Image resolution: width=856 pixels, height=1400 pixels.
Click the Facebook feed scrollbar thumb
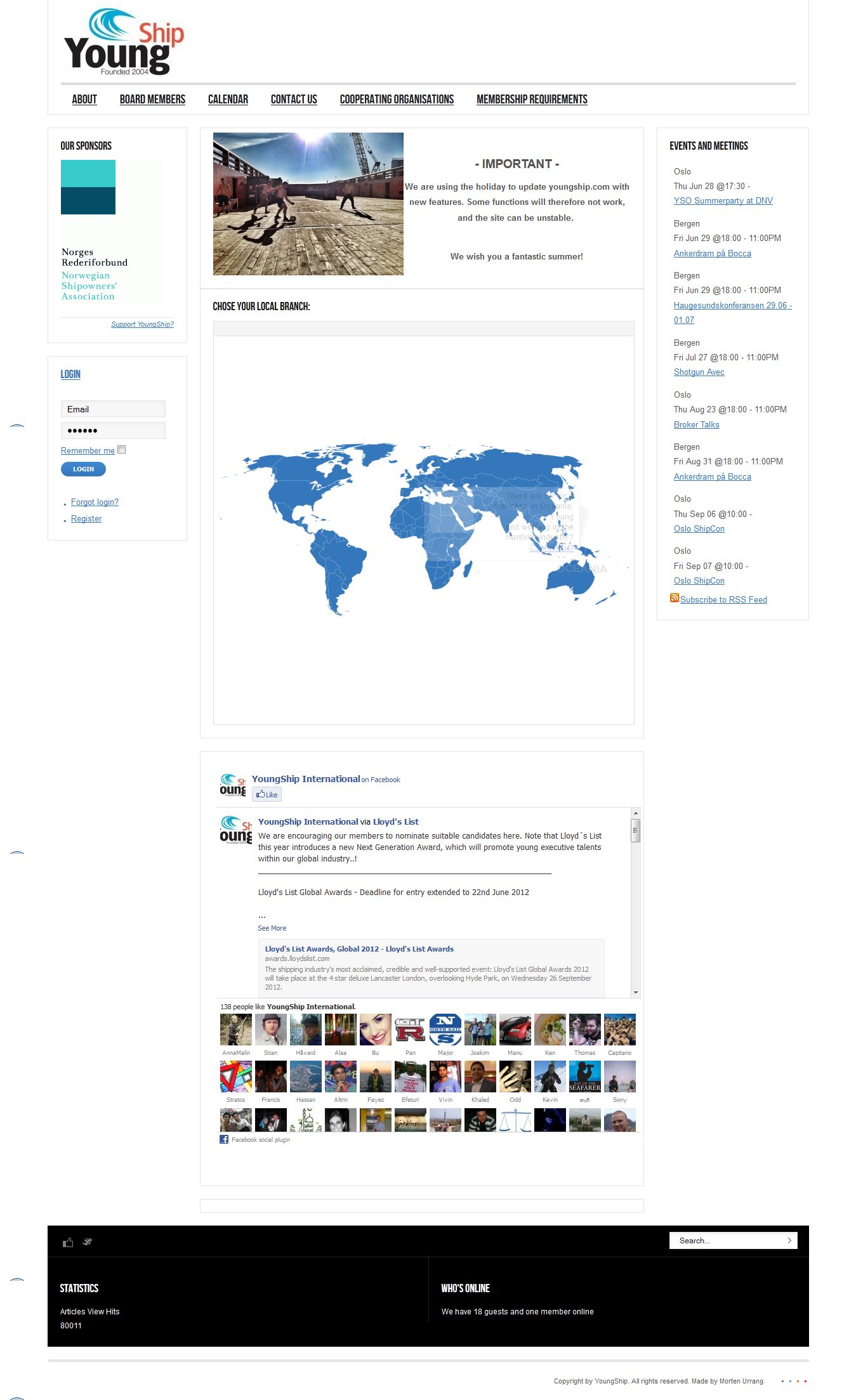pos(635,830)
